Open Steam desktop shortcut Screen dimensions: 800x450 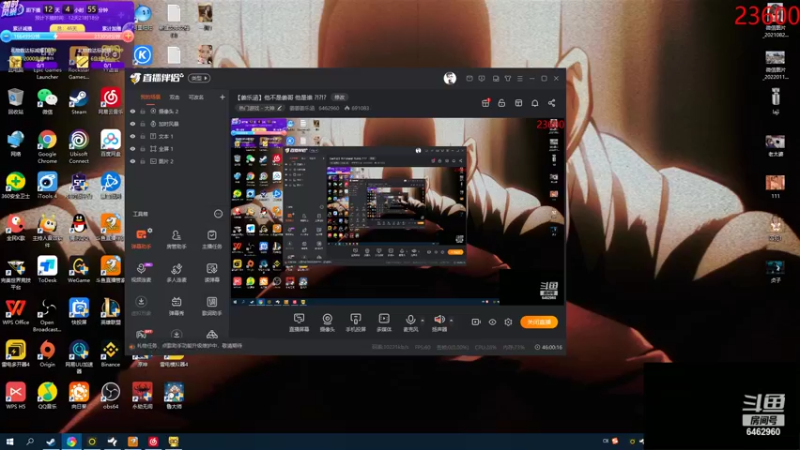(79, 102)
